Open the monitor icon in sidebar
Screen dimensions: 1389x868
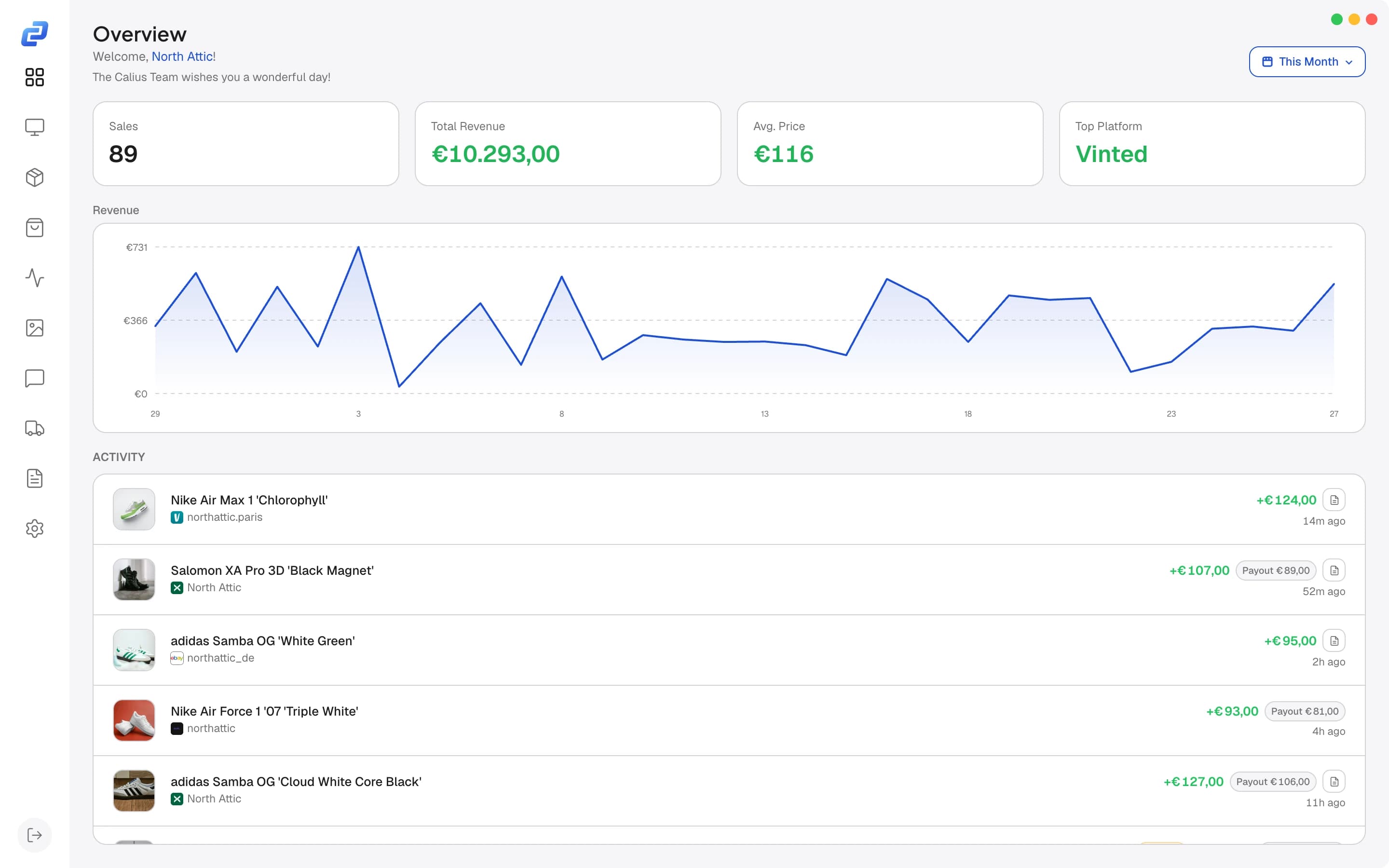click(x=34, y=127)
